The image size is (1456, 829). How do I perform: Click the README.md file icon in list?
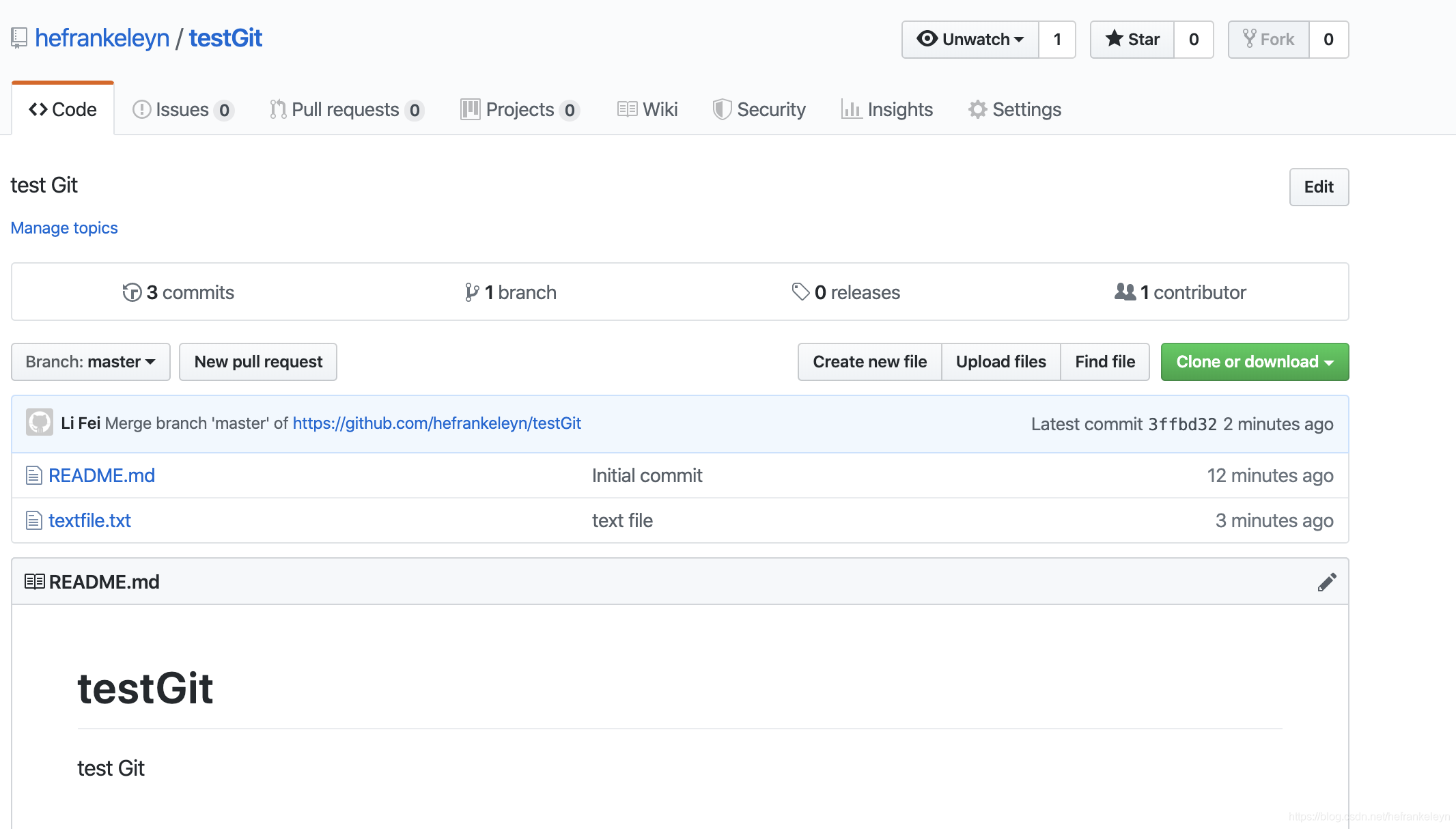(x=33, y=475)
